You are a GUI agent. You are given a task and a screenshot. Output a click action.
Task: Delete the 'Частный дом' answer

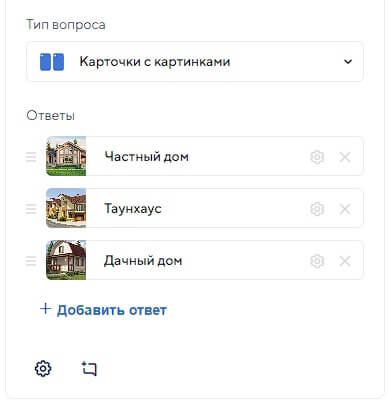345,157
